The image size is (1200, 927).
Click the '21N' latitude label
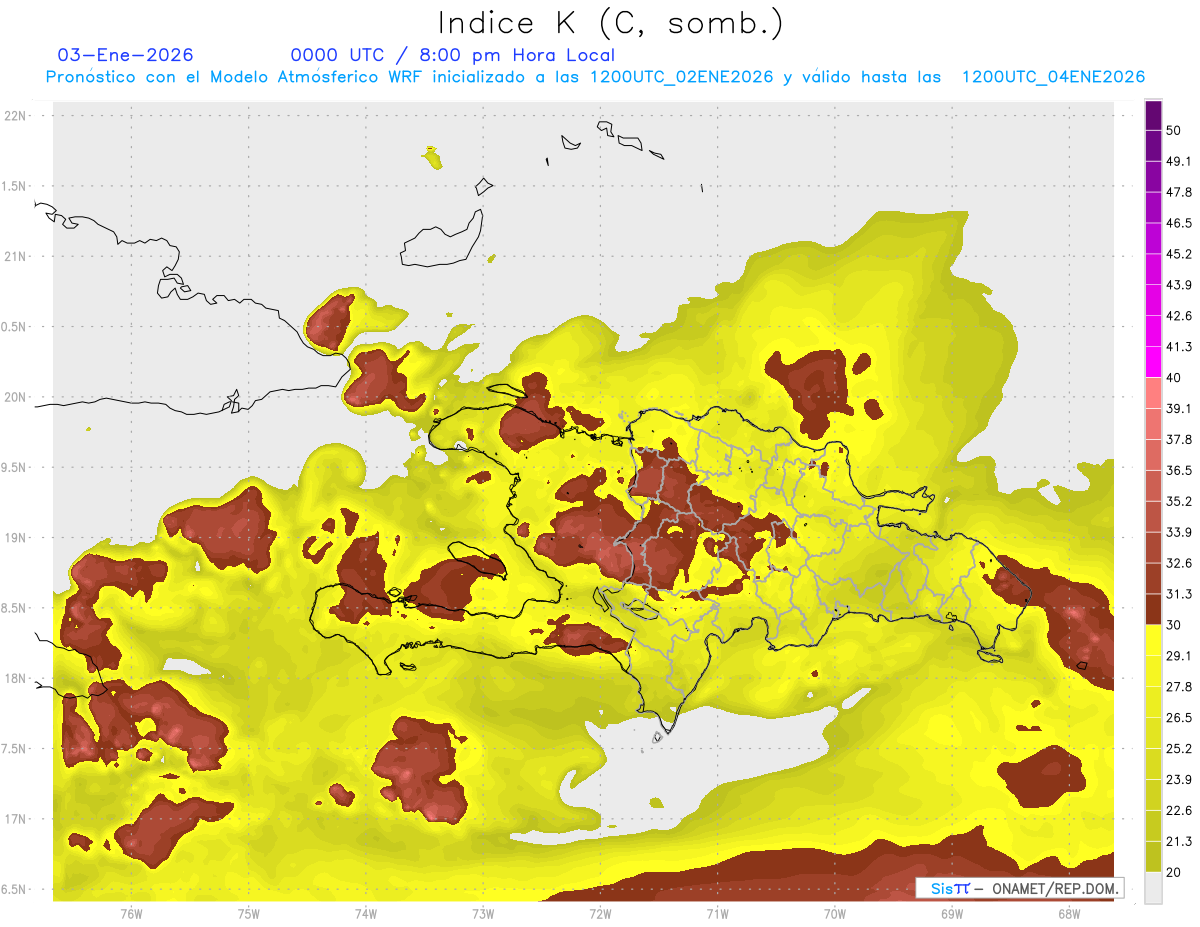(x=15, y=257)
